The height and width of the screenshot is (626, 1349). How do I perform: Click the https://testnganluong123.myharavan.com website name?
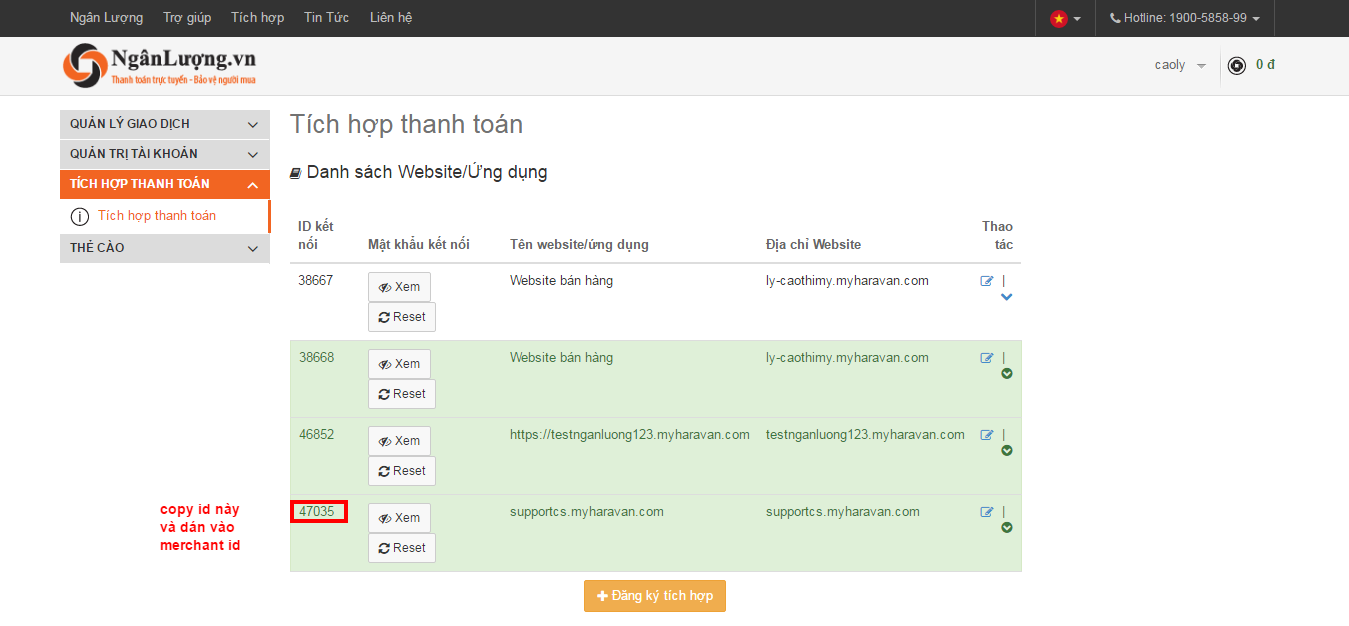[630, 435]
